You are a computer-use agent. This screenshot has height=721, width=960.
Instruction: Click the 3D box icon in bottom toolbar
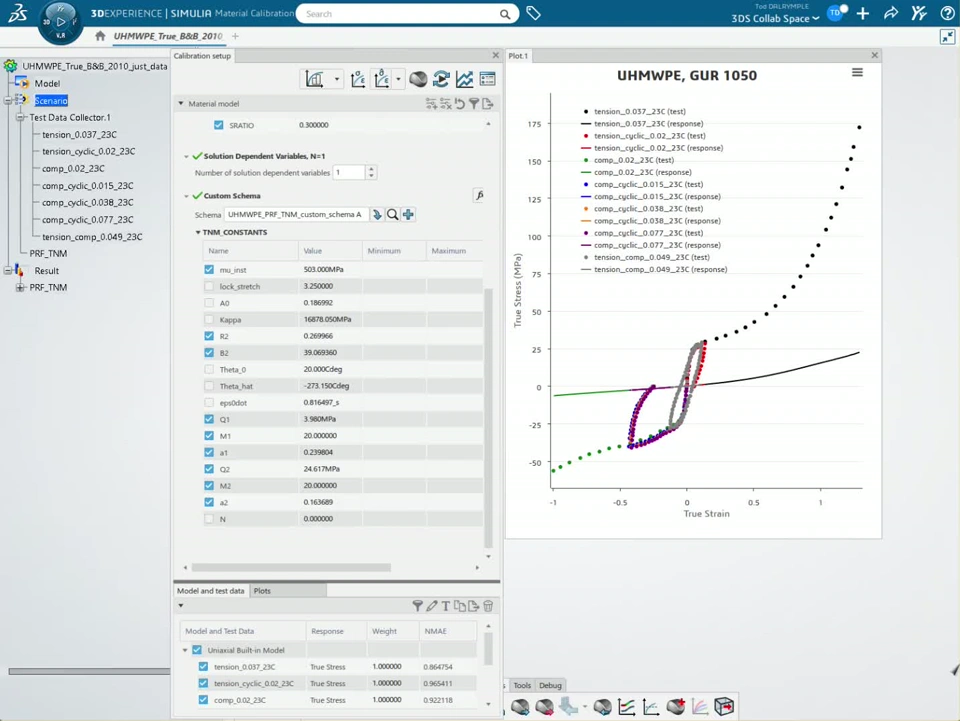click(724, 706)
